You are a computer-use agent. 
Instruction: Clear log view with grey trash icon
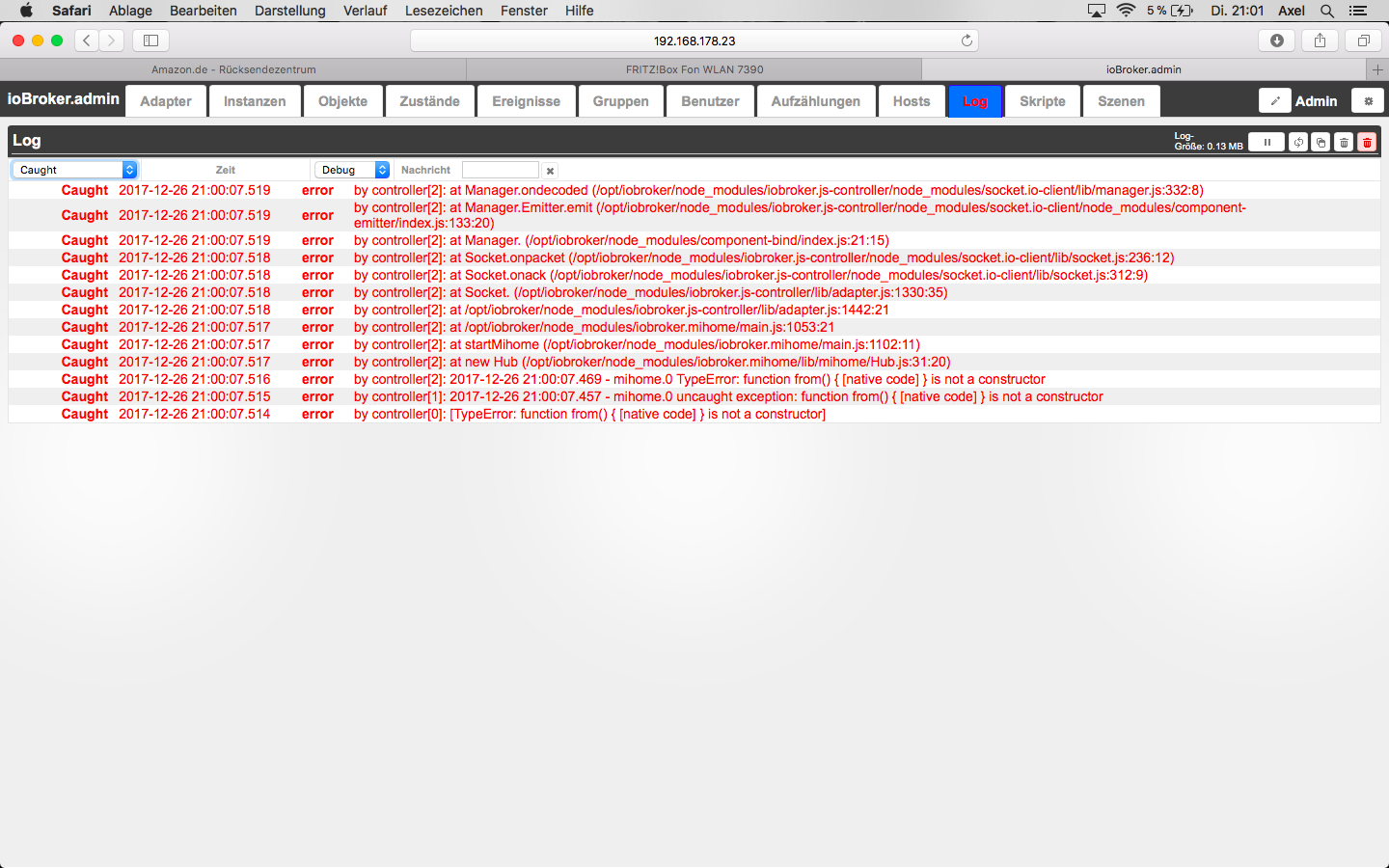[1344, 142]
